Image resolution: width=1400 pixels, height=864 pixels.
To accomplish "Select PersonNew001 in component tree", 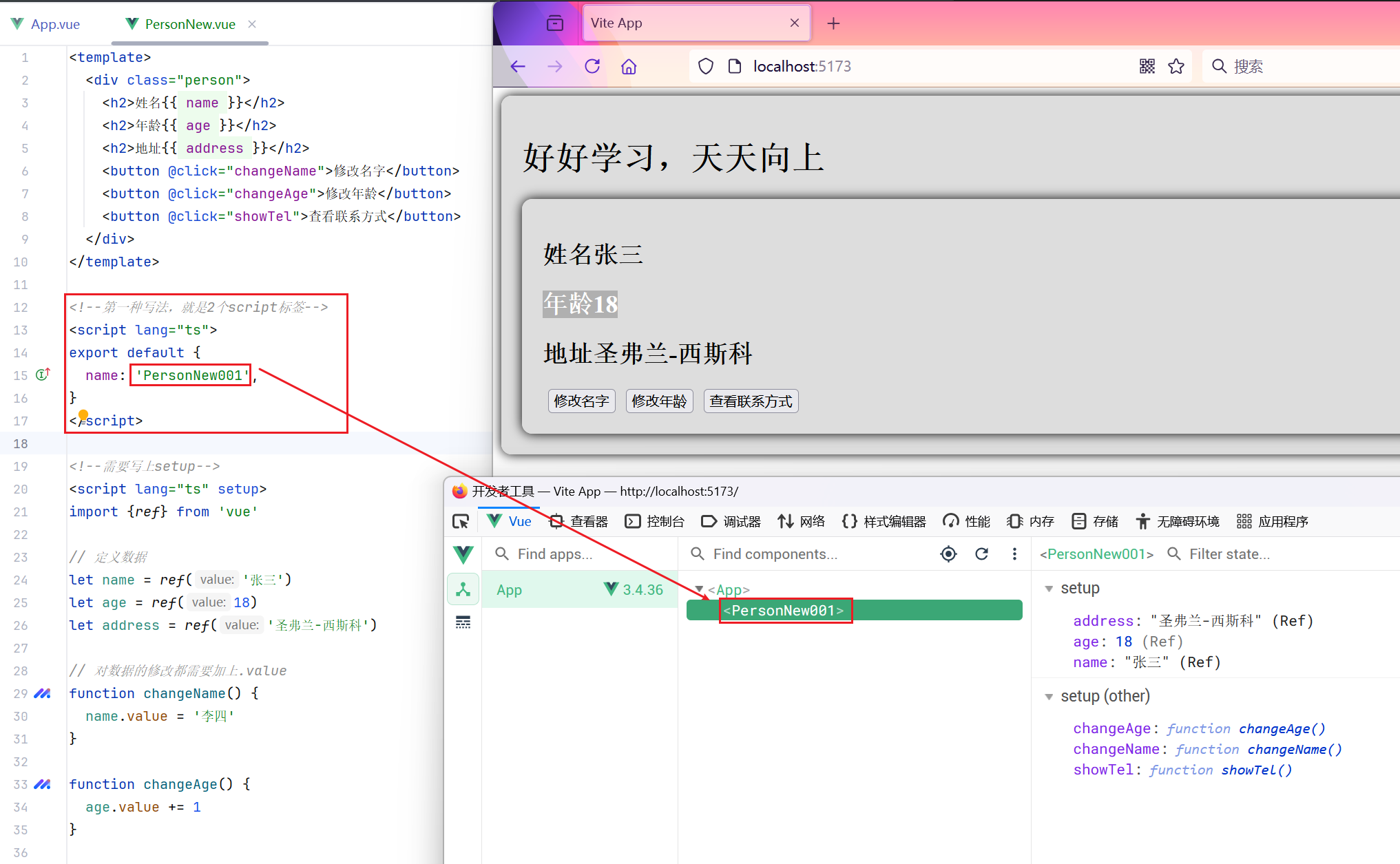I will coord(785,611).
